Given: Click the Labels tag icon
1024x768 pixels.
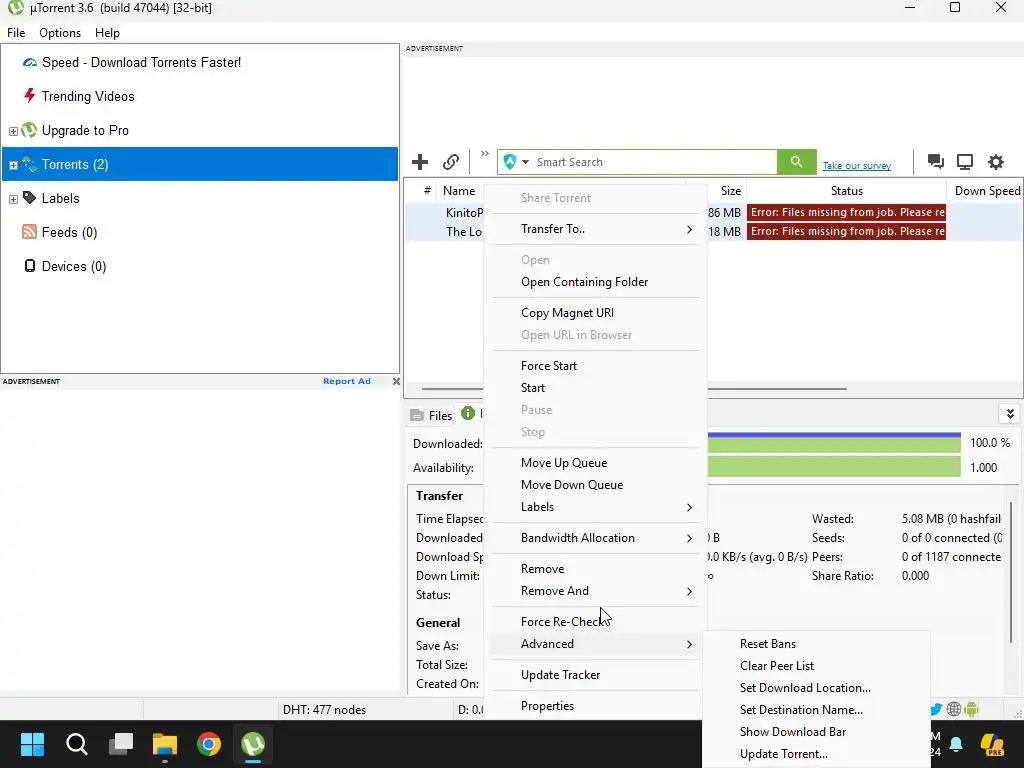Looking at the screenshot, I should [29, 198].
